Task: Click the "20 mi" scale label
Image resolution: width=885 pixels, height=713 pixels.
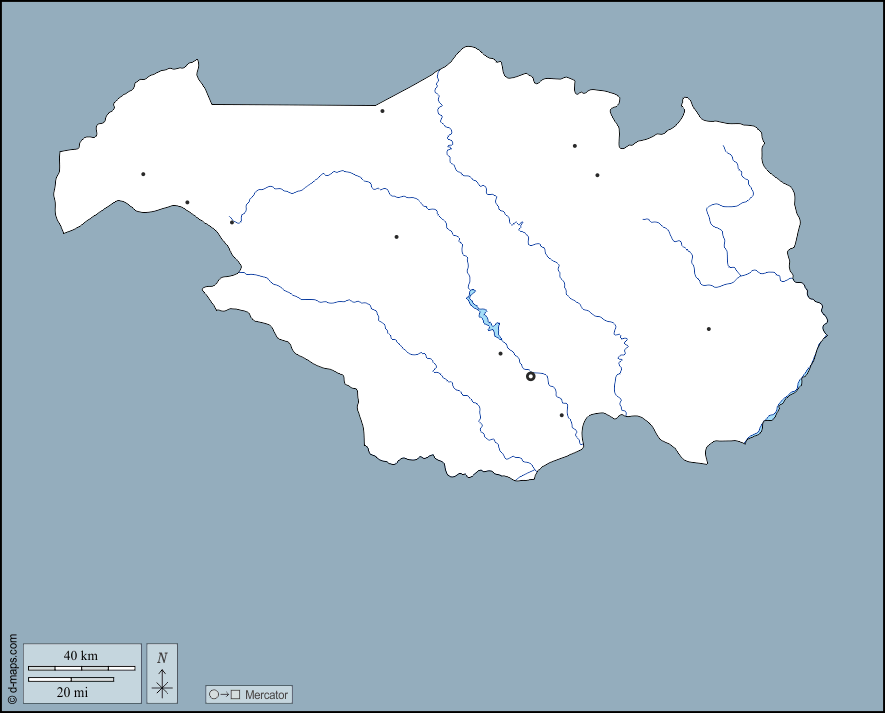Action: click(72, 691)
